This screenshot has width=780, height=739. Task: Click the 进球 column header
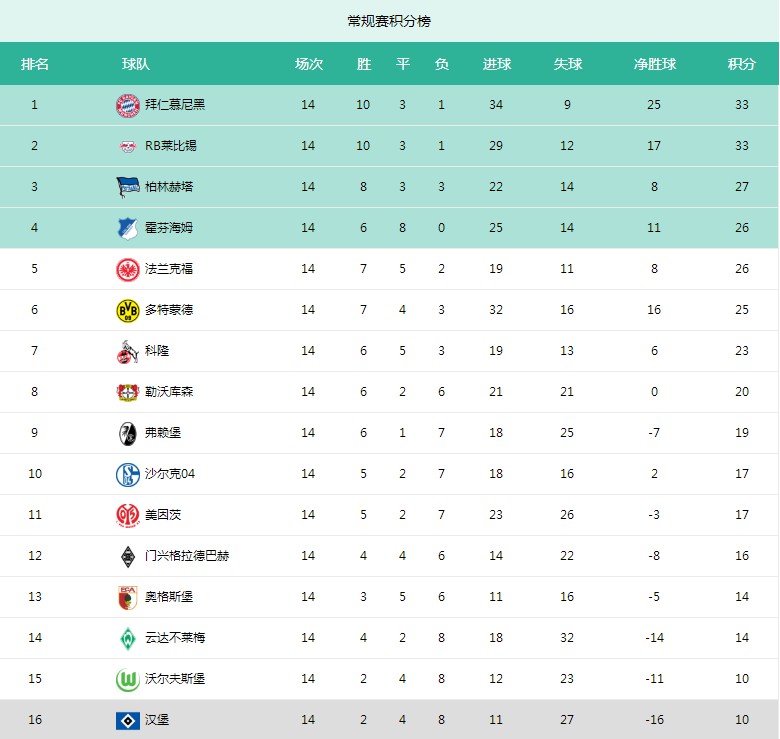pos(496,64)
